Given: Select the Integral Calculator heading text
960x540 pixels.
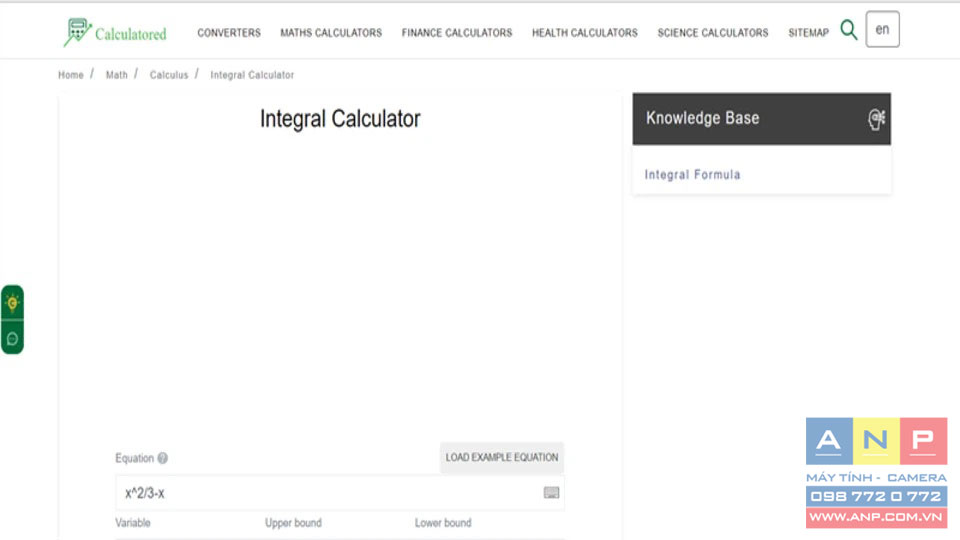Looking at the screenshot, I should point(340,119).
